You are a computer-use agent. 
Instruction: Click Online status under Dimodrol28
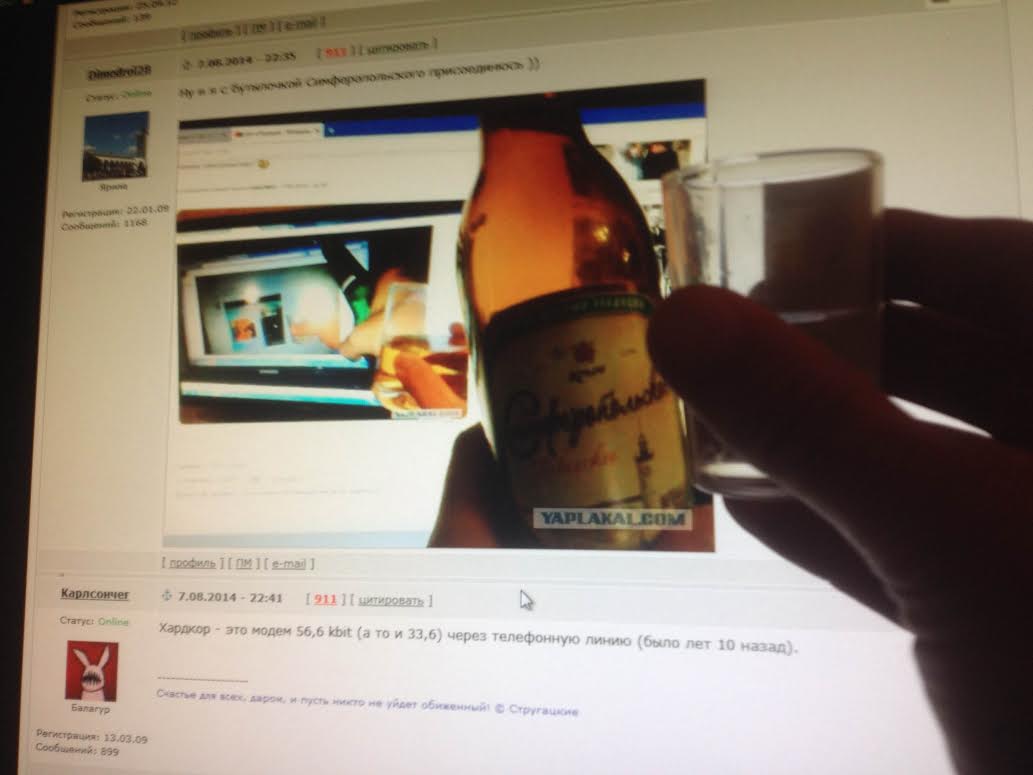pyautogui.click(x=136, y=94)
